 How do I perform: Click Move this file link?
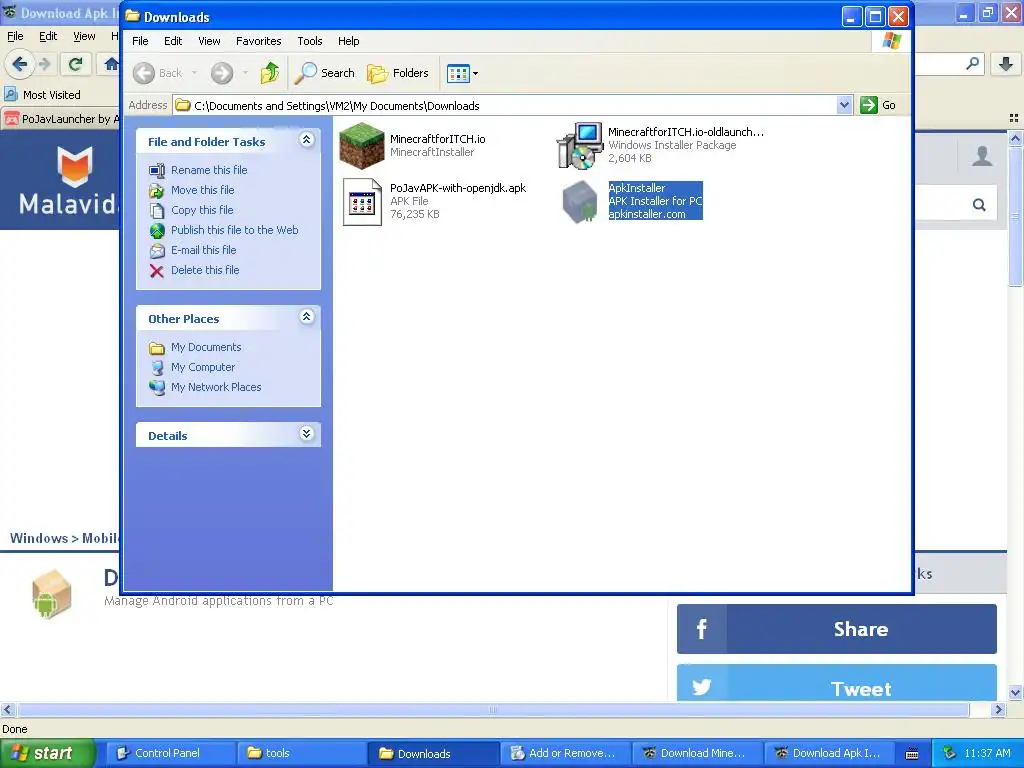[202, 190]
